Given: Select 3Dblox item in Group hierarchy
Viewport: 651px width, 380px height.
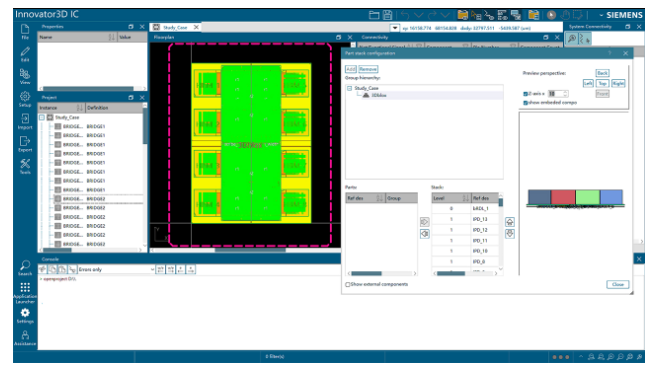Looking at the screenshot, I should point(378,96).
